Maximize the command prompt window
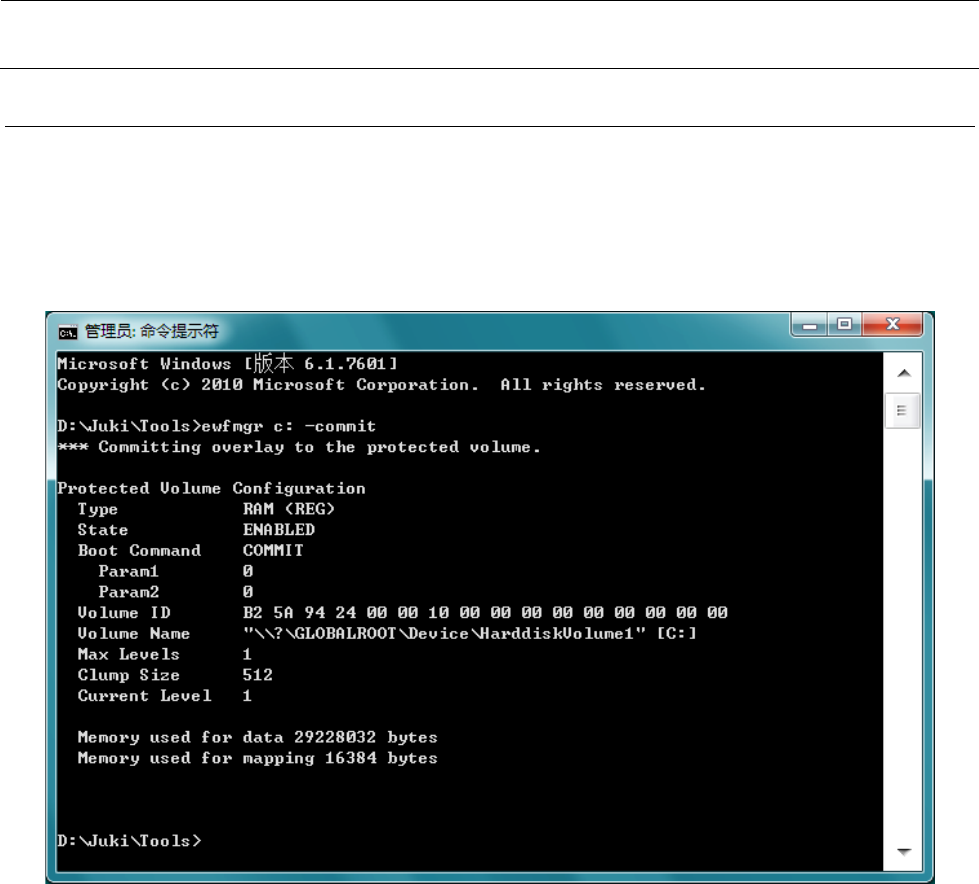Screen dimensions: 979x884 tap(845, 325)
